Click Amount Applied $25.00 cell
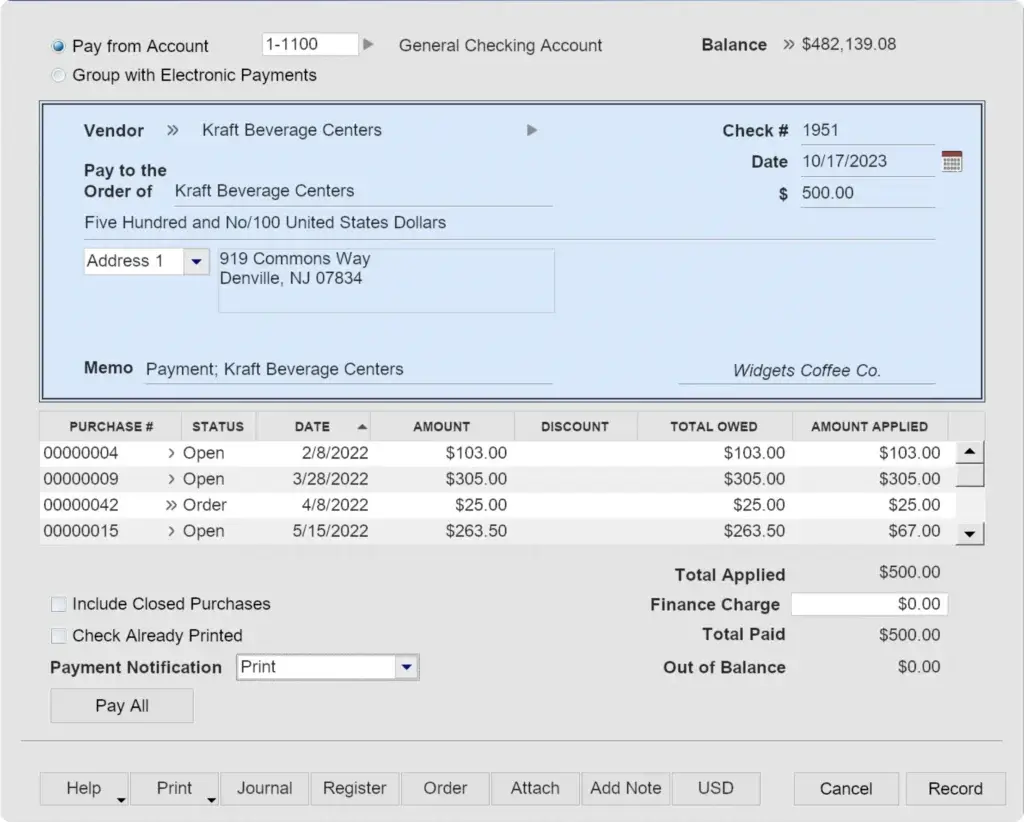Viewport: 1024px width, 822px height. (x=914, y=505)
